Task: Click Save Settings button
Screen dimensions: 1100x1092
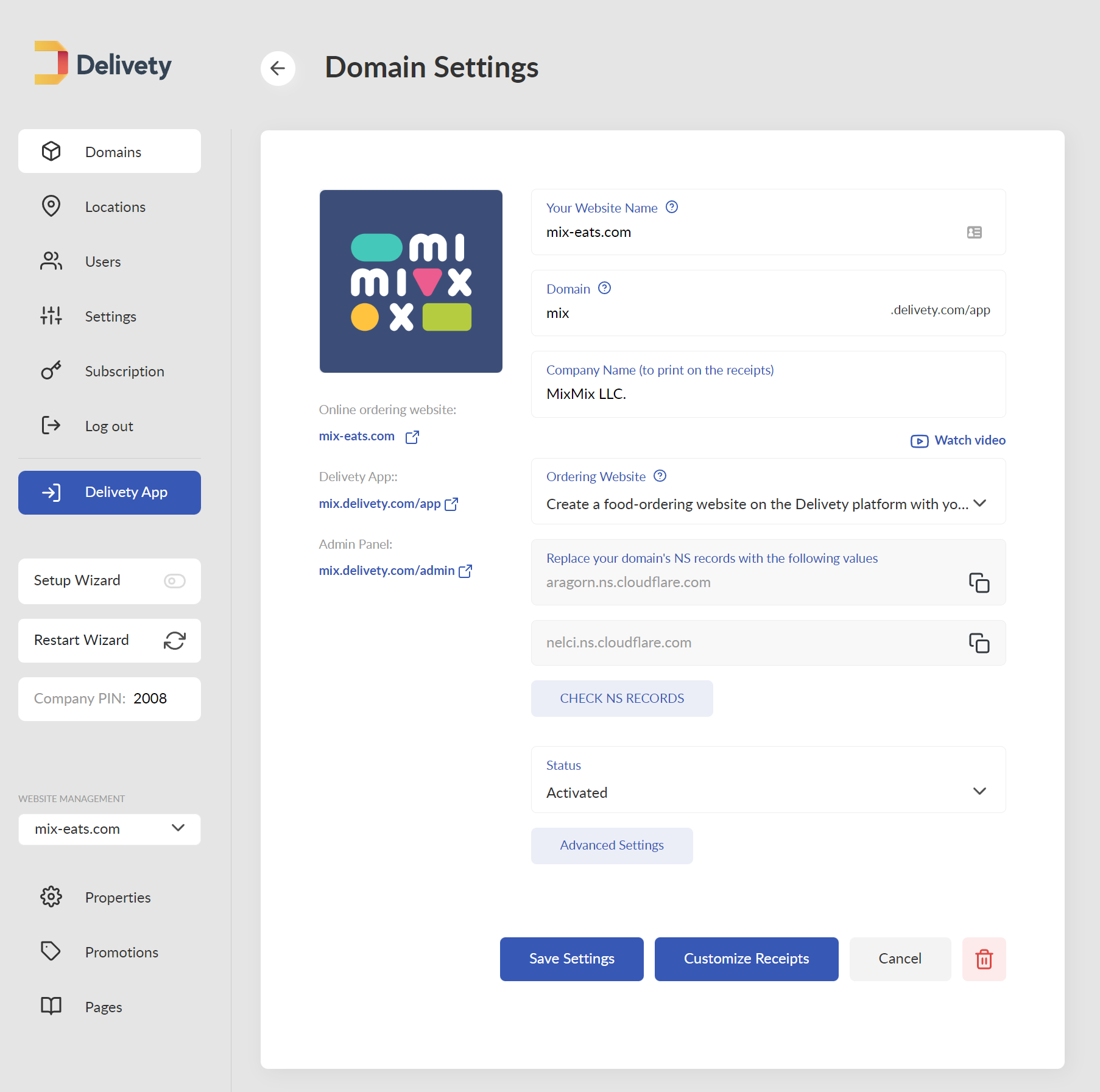Action: [572, 959]
